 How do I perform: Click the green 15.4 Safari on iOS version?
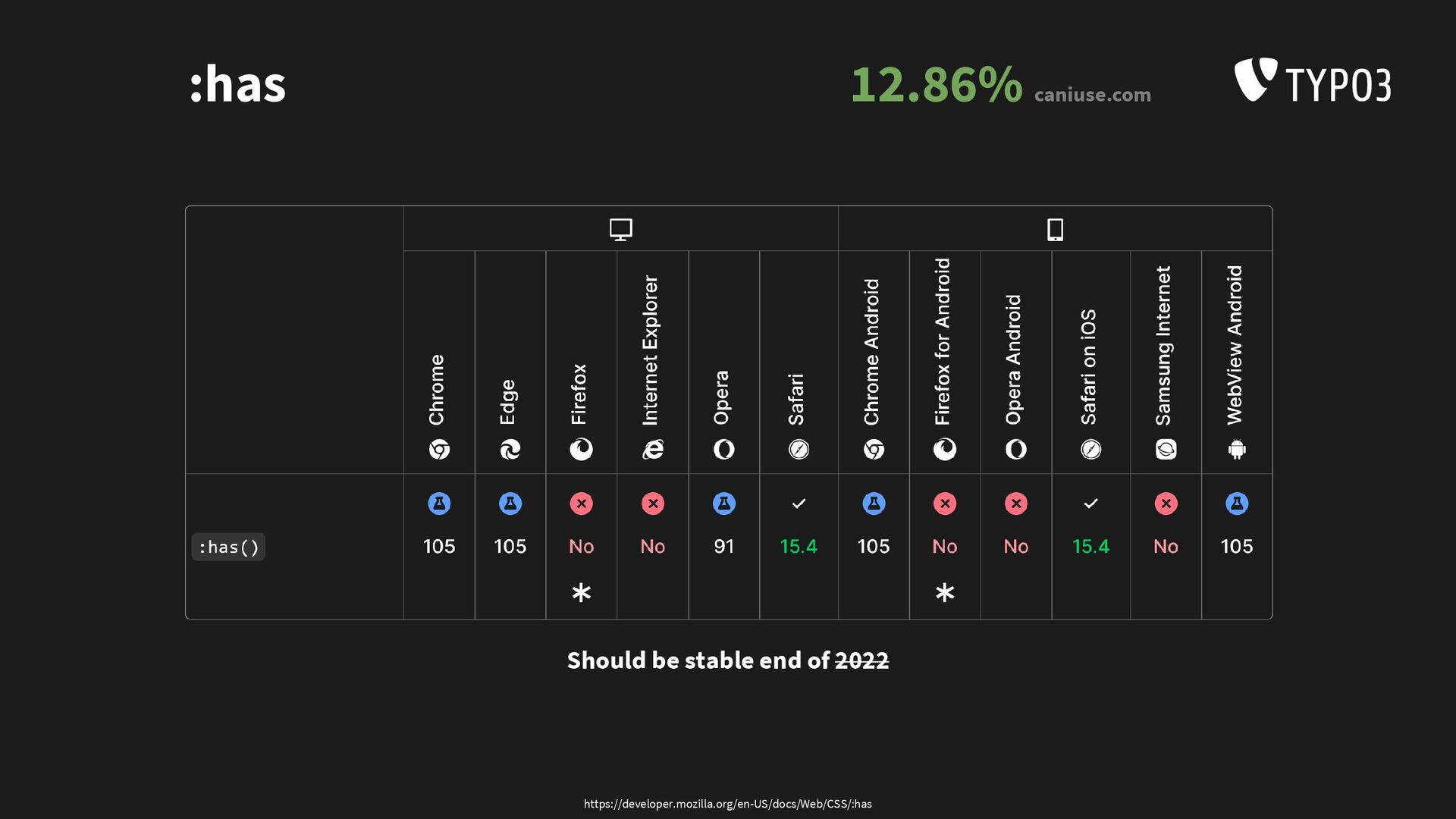[1090, 546]
